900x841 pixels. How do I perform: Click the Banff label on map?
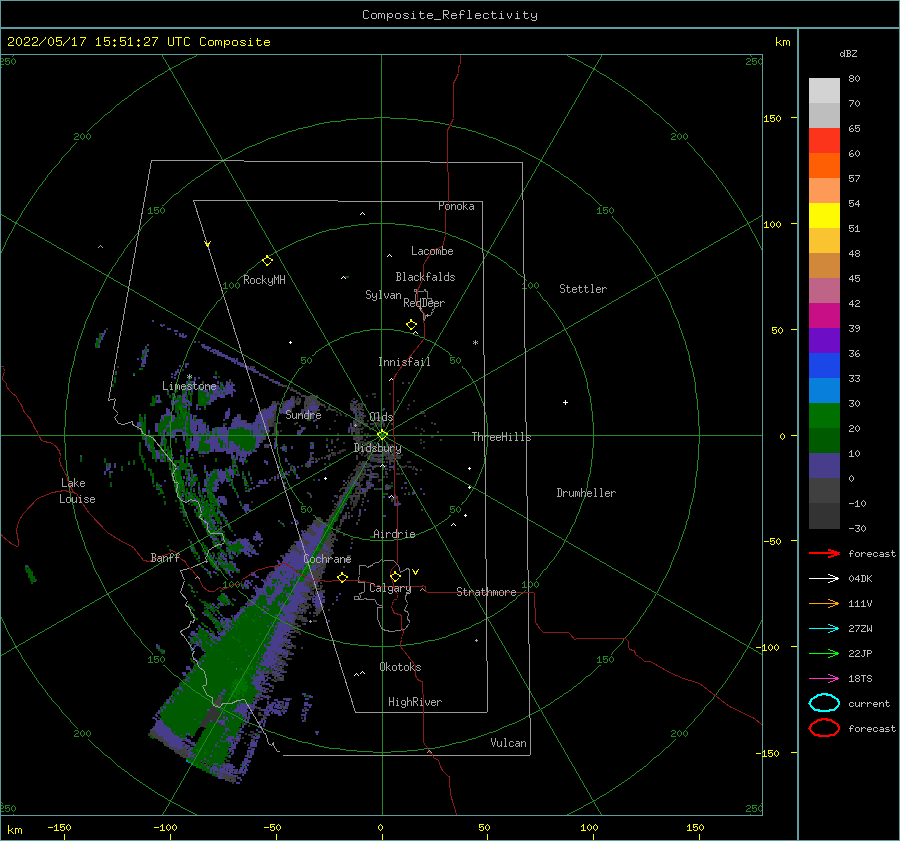165,557
